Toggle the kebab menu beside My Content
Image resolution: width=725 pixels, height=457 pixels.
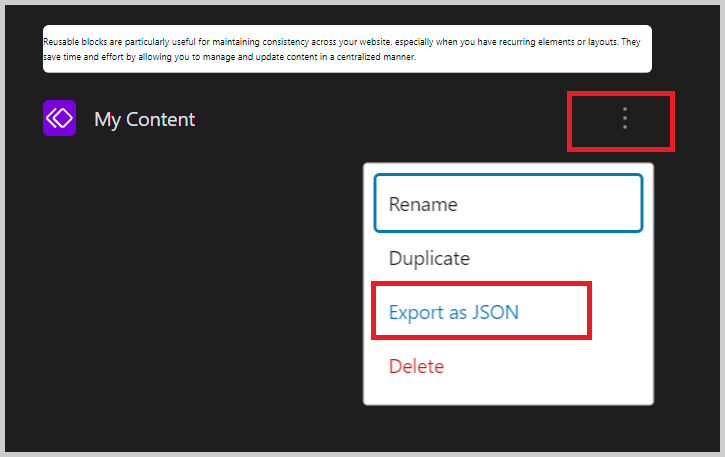click(625, 118)
